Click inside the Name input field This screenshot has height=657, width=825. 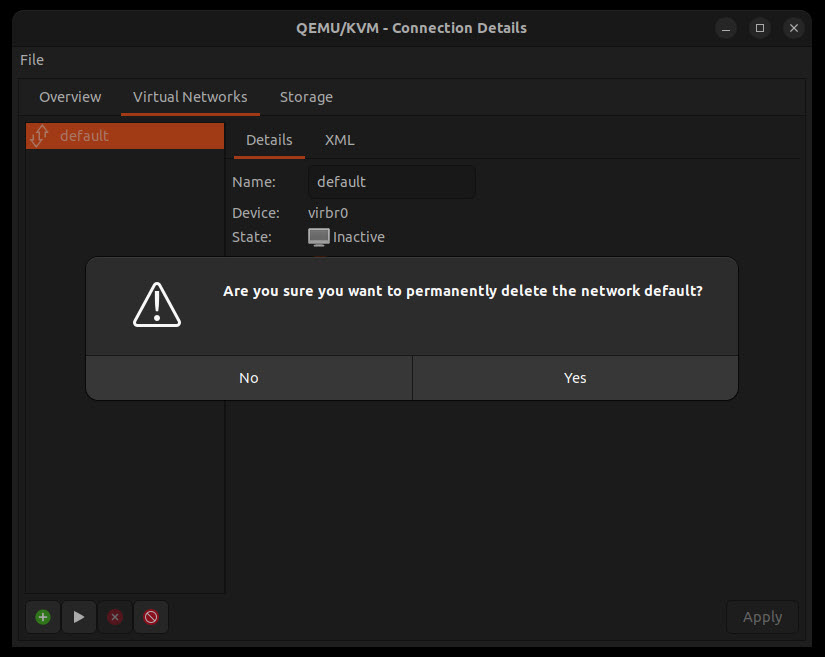390,181
